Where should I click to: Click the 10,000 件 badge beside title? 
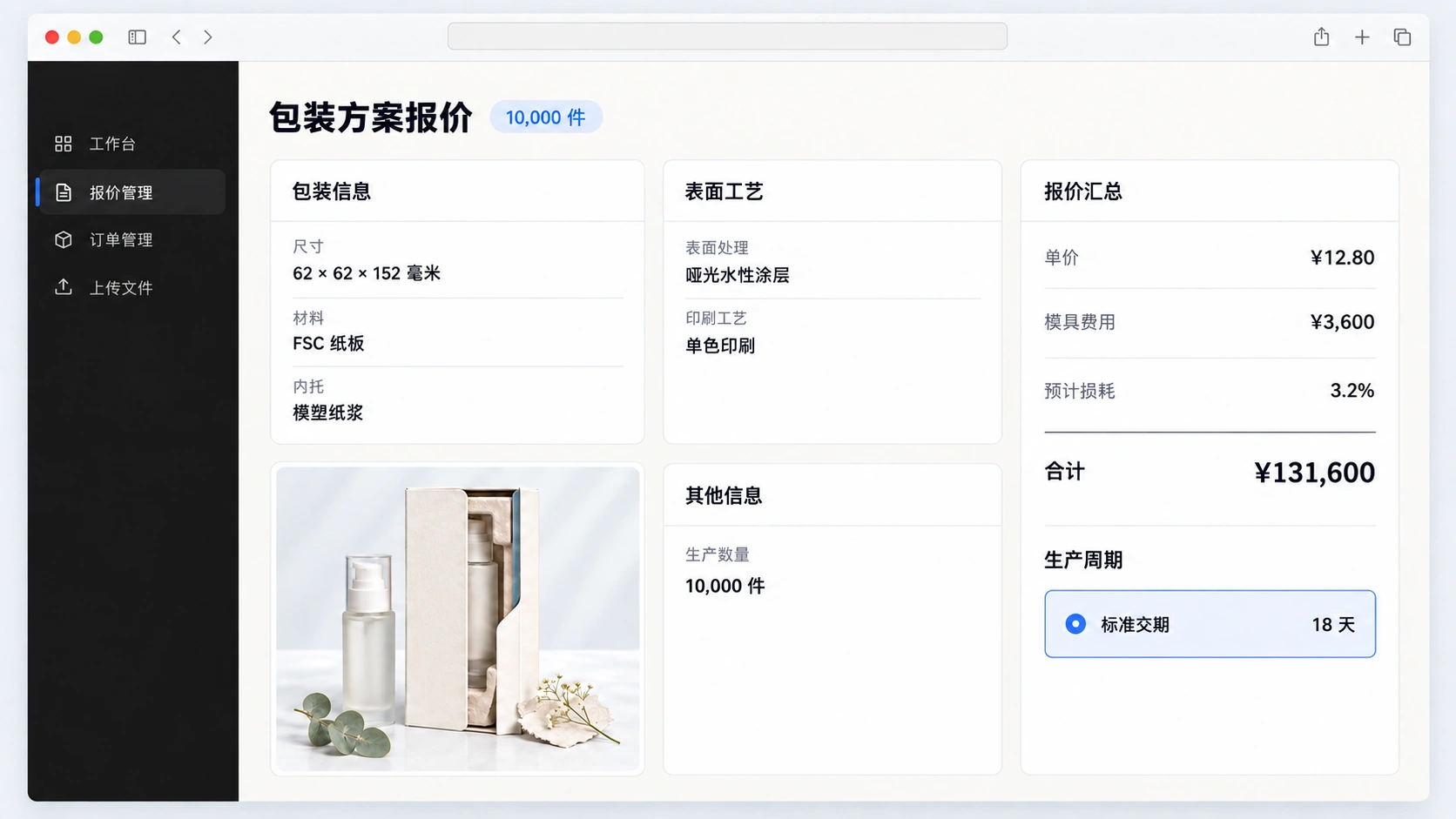pos(546,117)
